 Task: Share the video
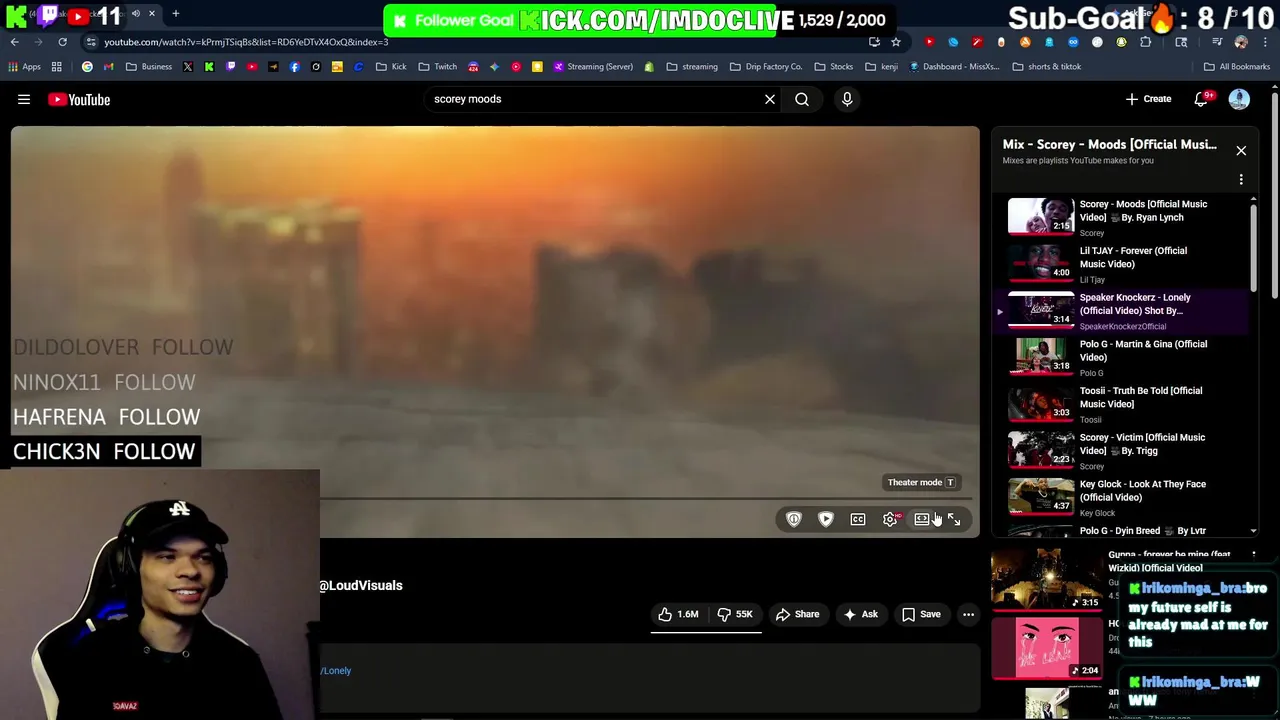797,614
